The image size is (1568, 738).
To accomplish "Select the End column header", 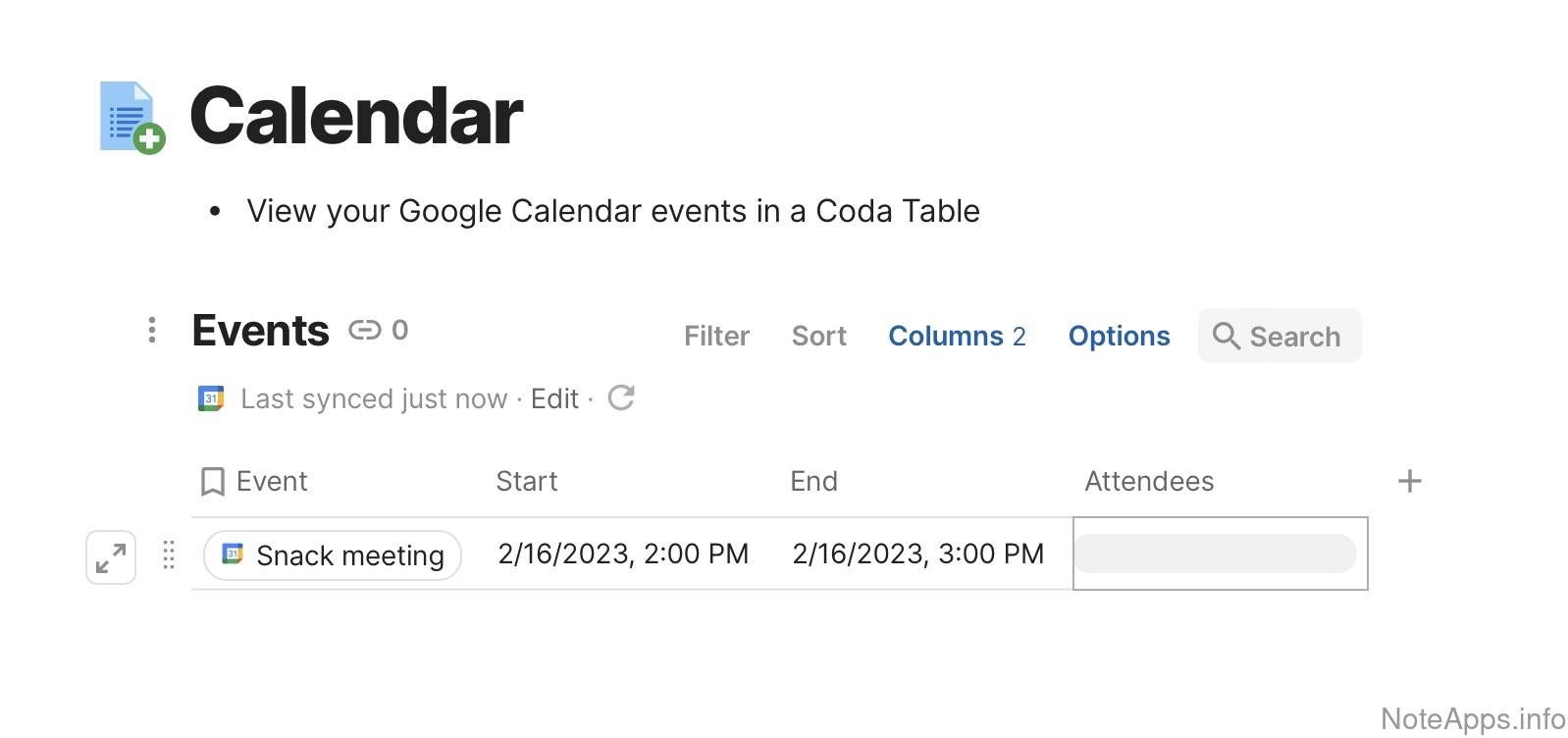I will tap(813, 482).
